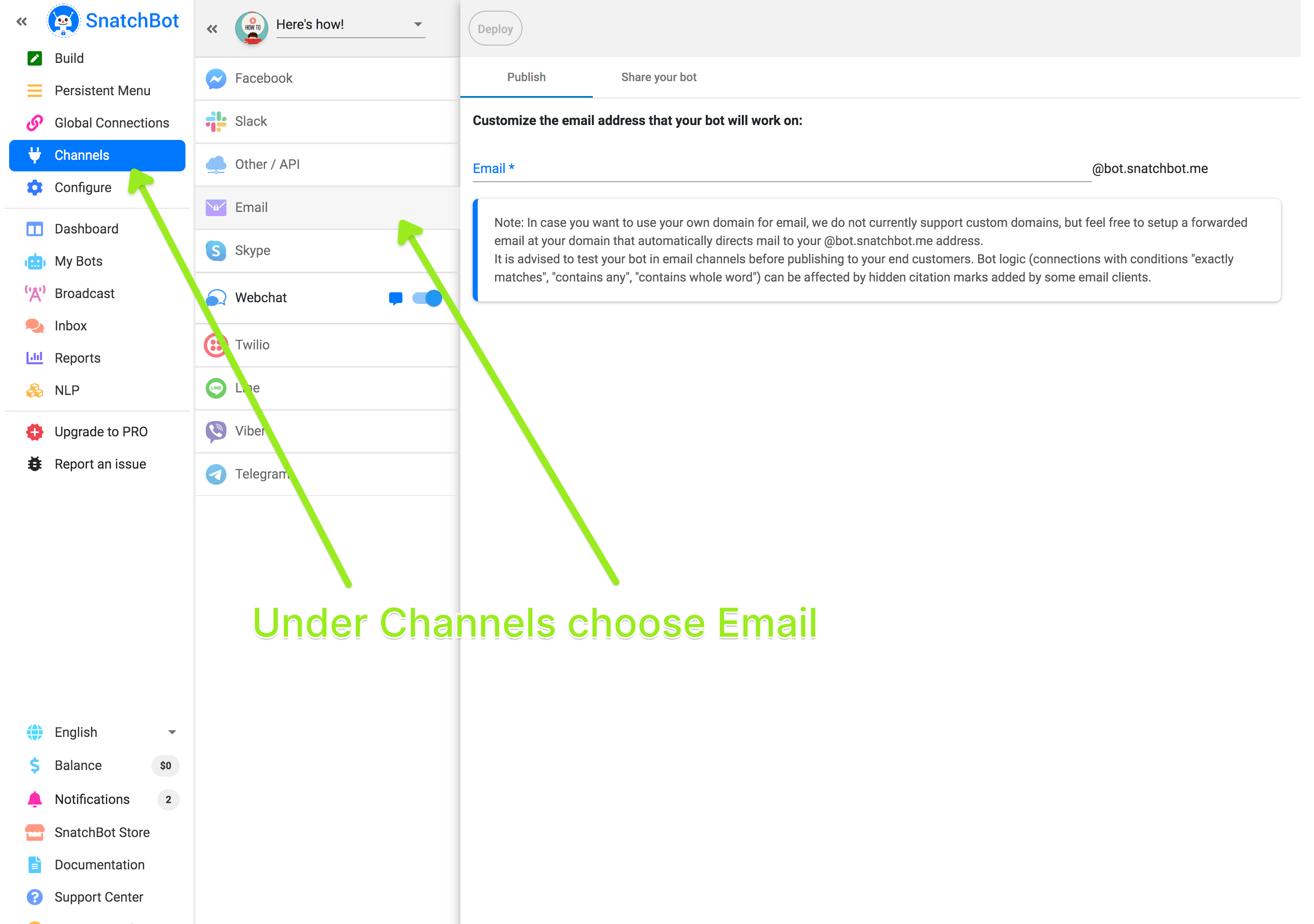This screenshot has height=924, width=1314.
Task: Collapse the channels list panel chevron
Action: point(212,29)
